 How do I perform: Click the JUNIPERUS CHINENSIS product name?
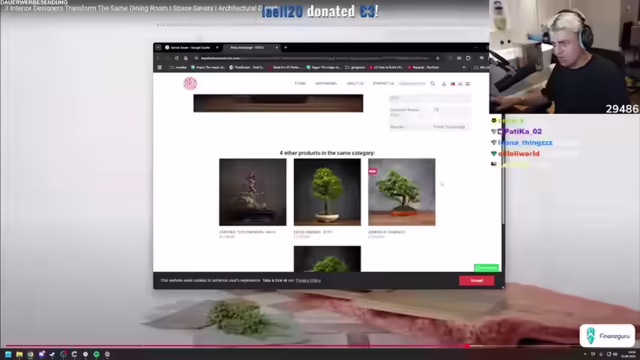click(387, 232)
